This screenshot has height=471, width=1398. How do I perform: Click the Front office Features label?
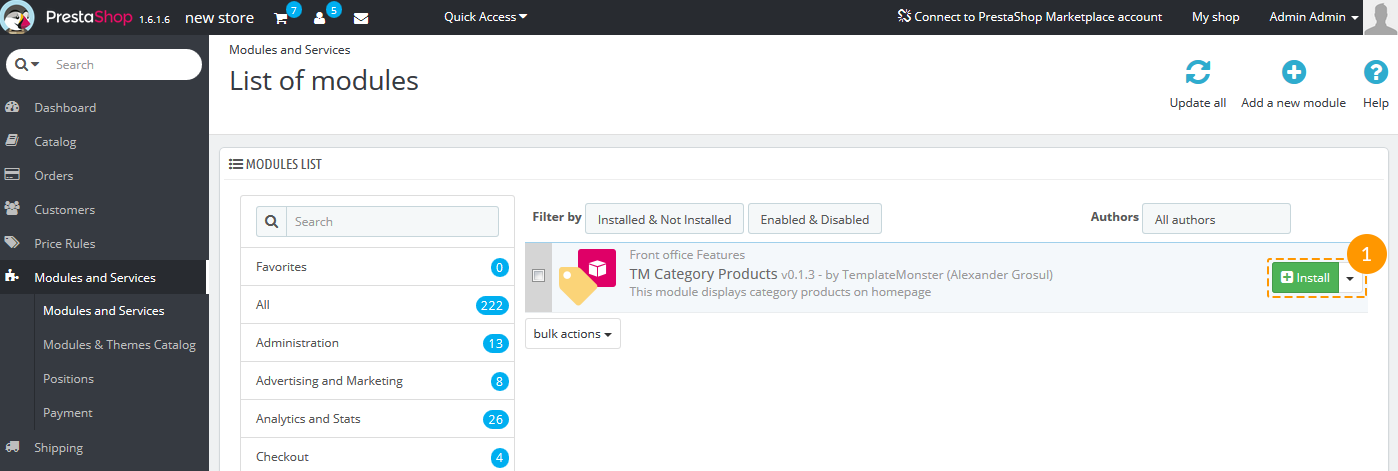click(x=687, y=255)
